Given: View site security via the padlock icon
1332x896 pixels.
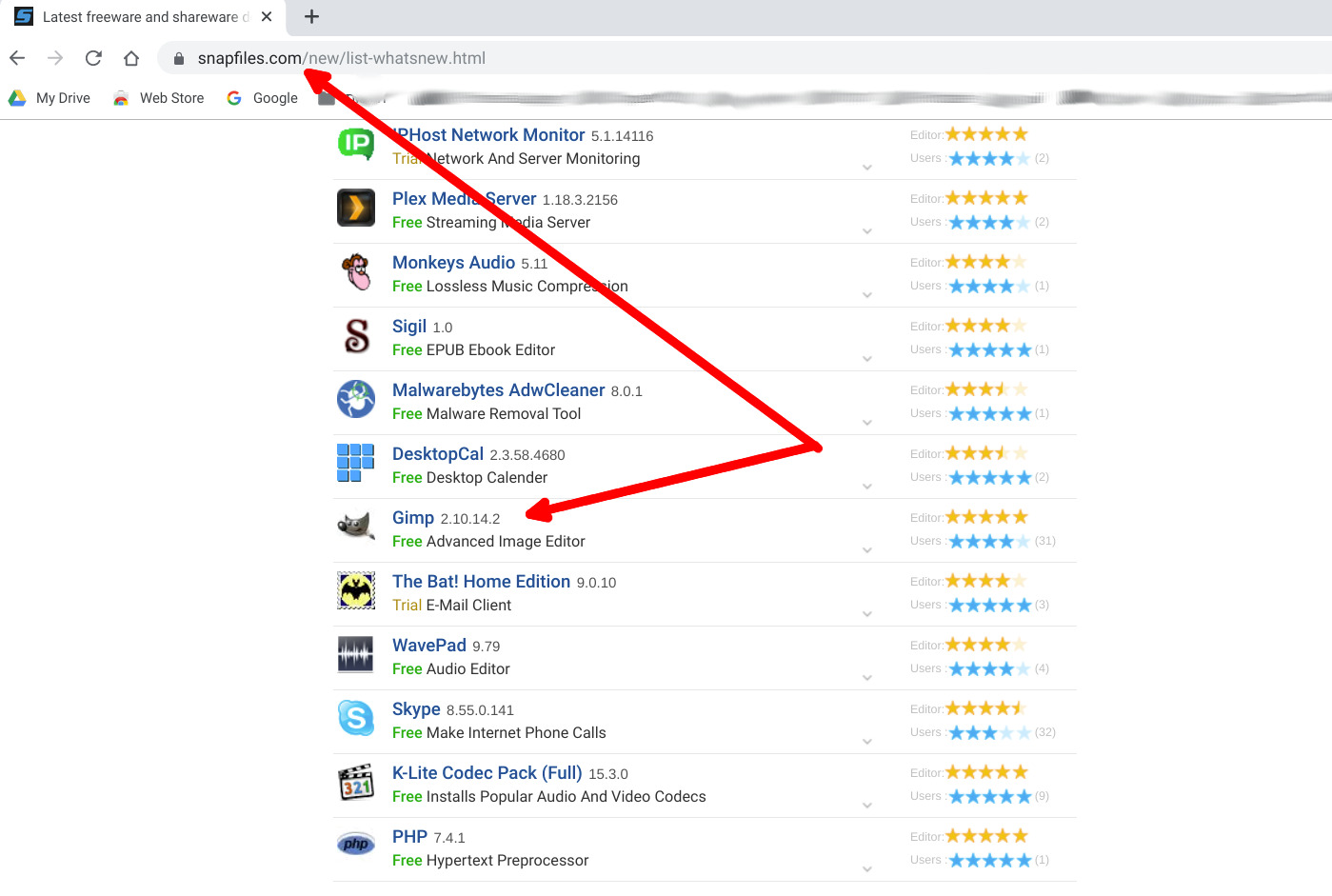Looking at the screenshot, I should click(x=178, y=58).
